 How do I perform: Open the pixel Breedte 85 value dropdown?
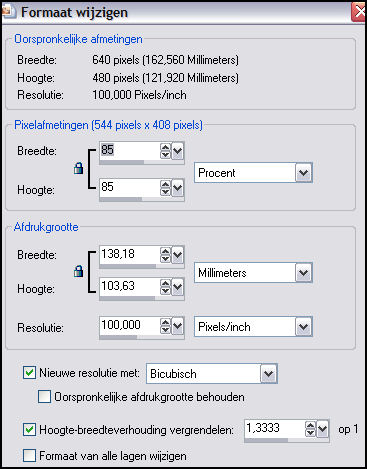tap(178, 151)
